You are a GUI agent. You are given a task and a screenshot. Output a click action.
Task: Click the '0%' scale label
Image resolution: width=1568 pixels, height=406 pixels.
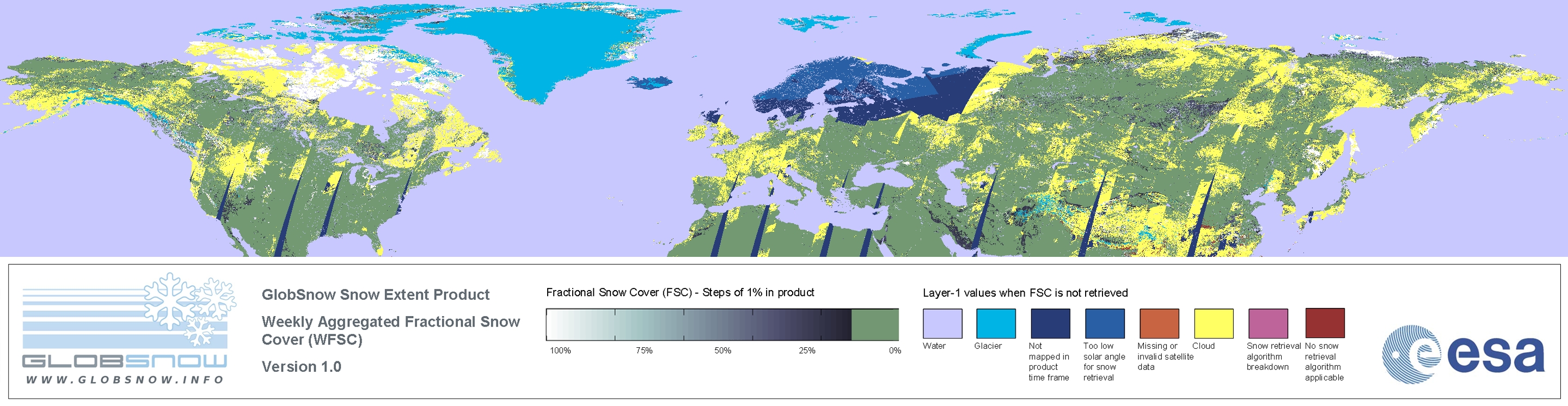[895, 350]
